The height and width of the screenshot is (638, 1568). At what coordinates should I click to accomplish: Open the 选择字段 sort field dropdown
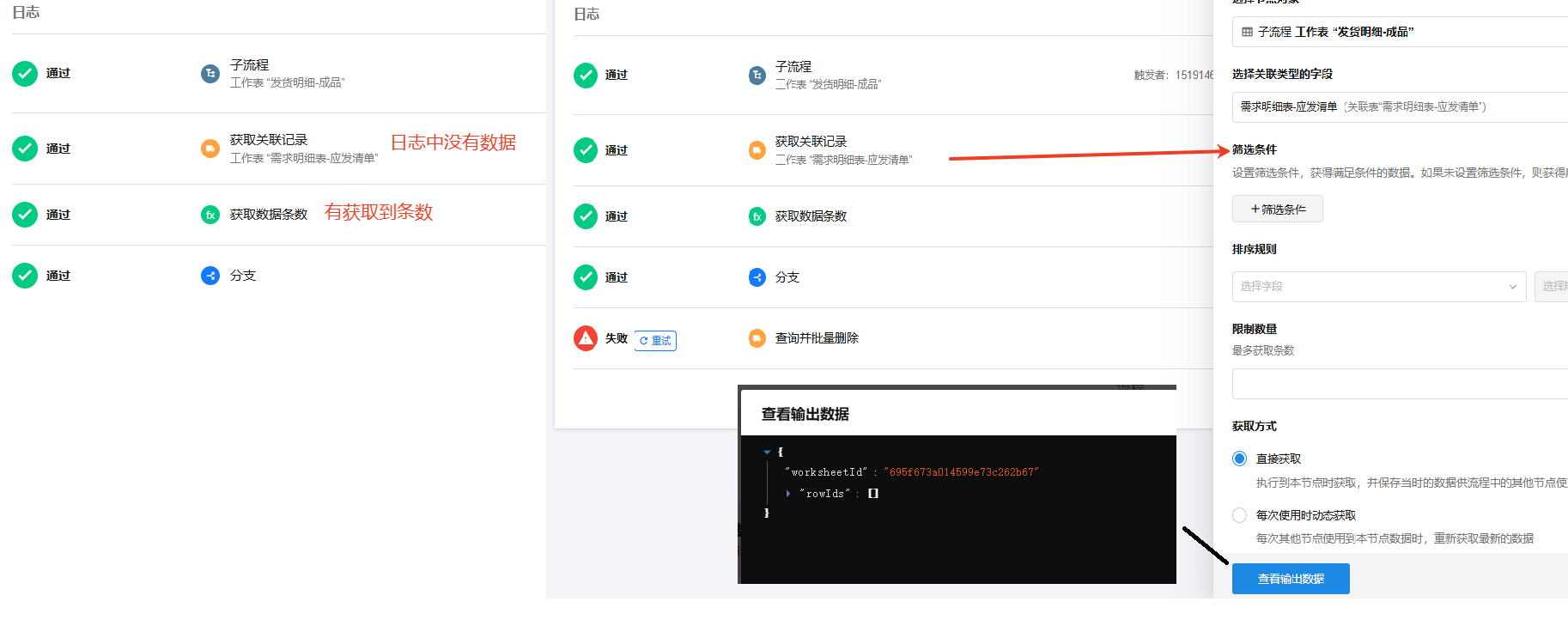click(x=1379, y=287)
